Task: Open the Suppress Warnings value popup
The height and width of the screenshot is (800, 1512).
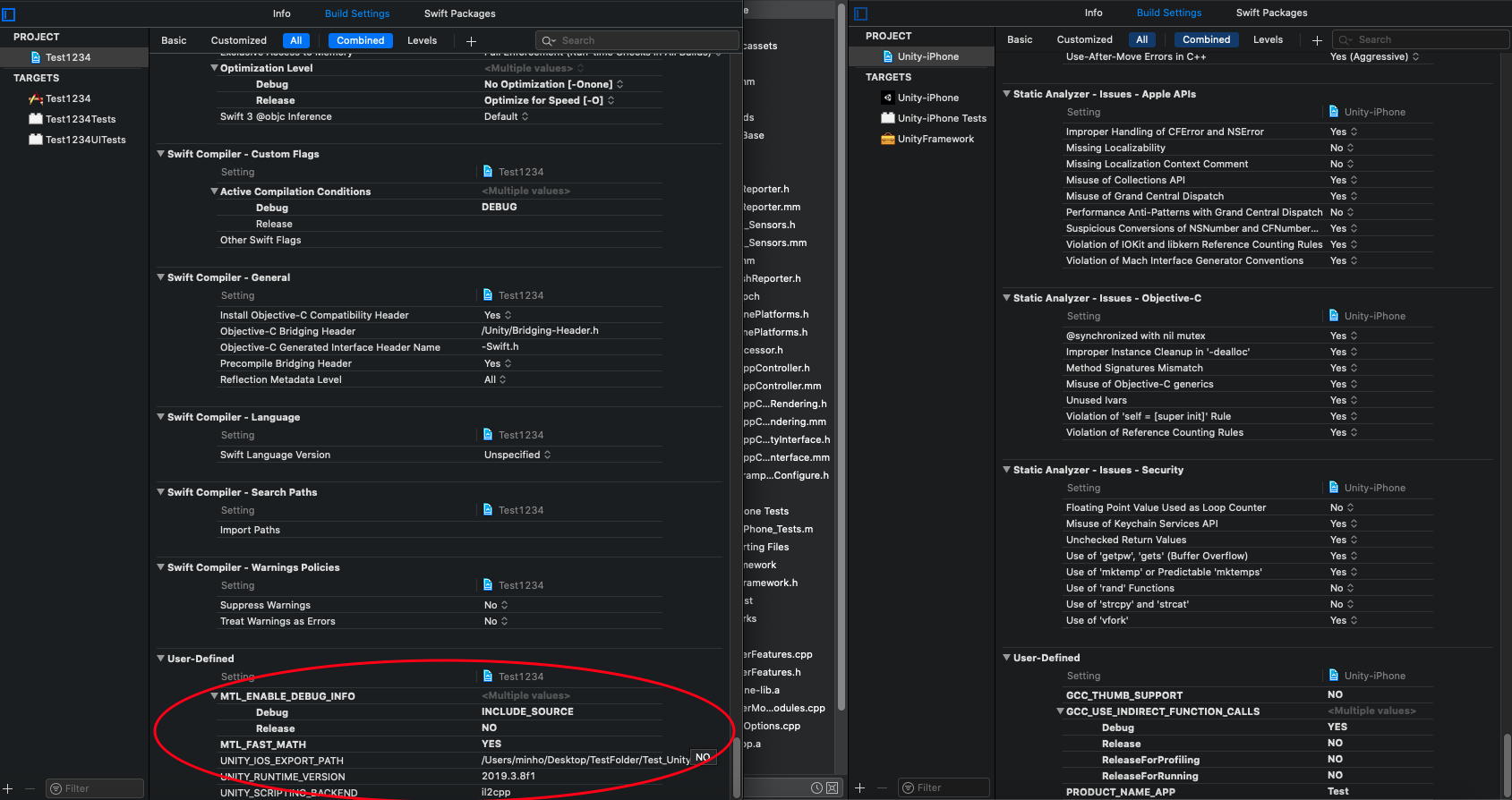Action: pos(496,605)
